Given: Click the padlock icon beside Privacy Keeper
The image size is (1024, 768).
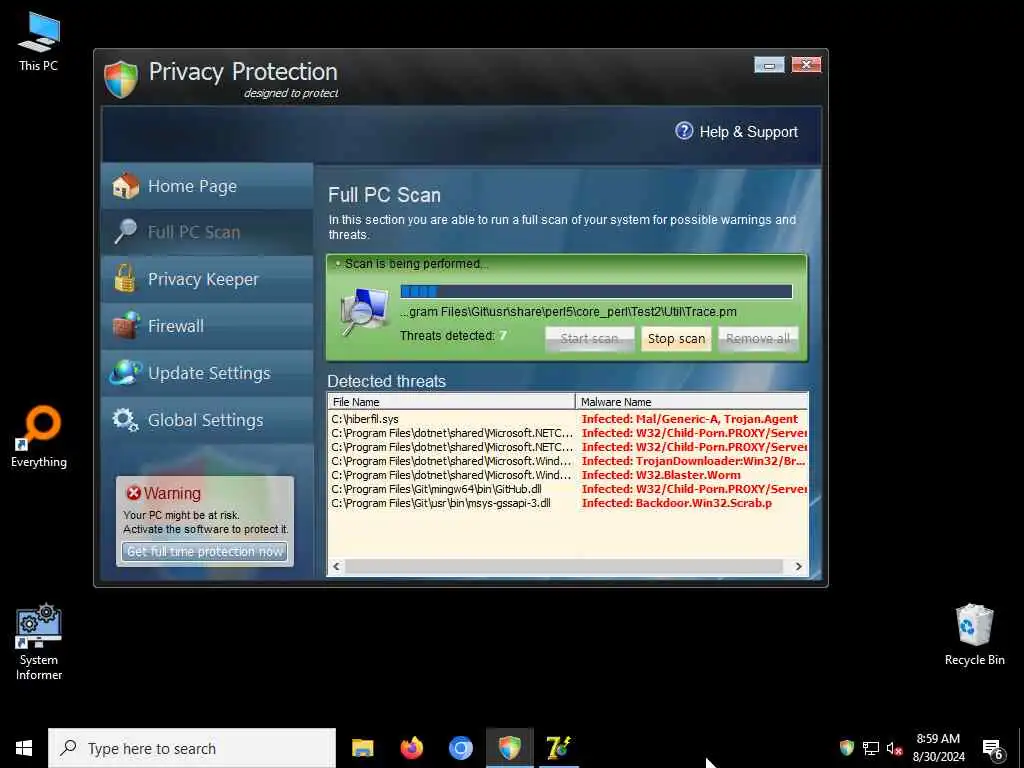Looking at the screenshot, I should 125,278.
